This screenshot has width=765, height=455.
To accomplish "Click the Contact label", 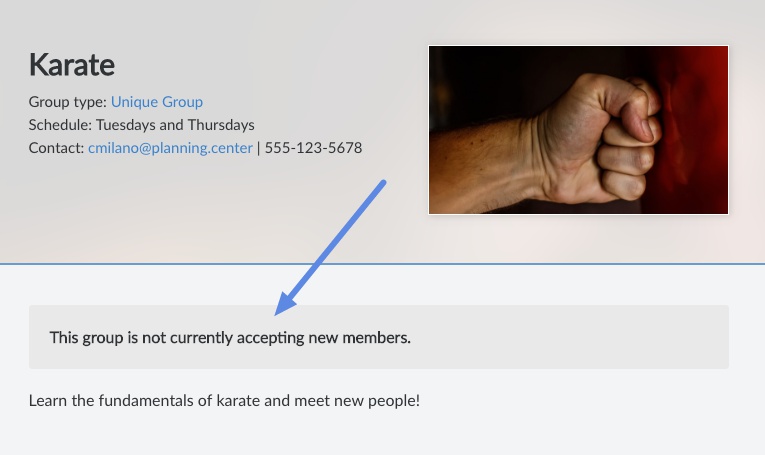I will pos(56,148).
